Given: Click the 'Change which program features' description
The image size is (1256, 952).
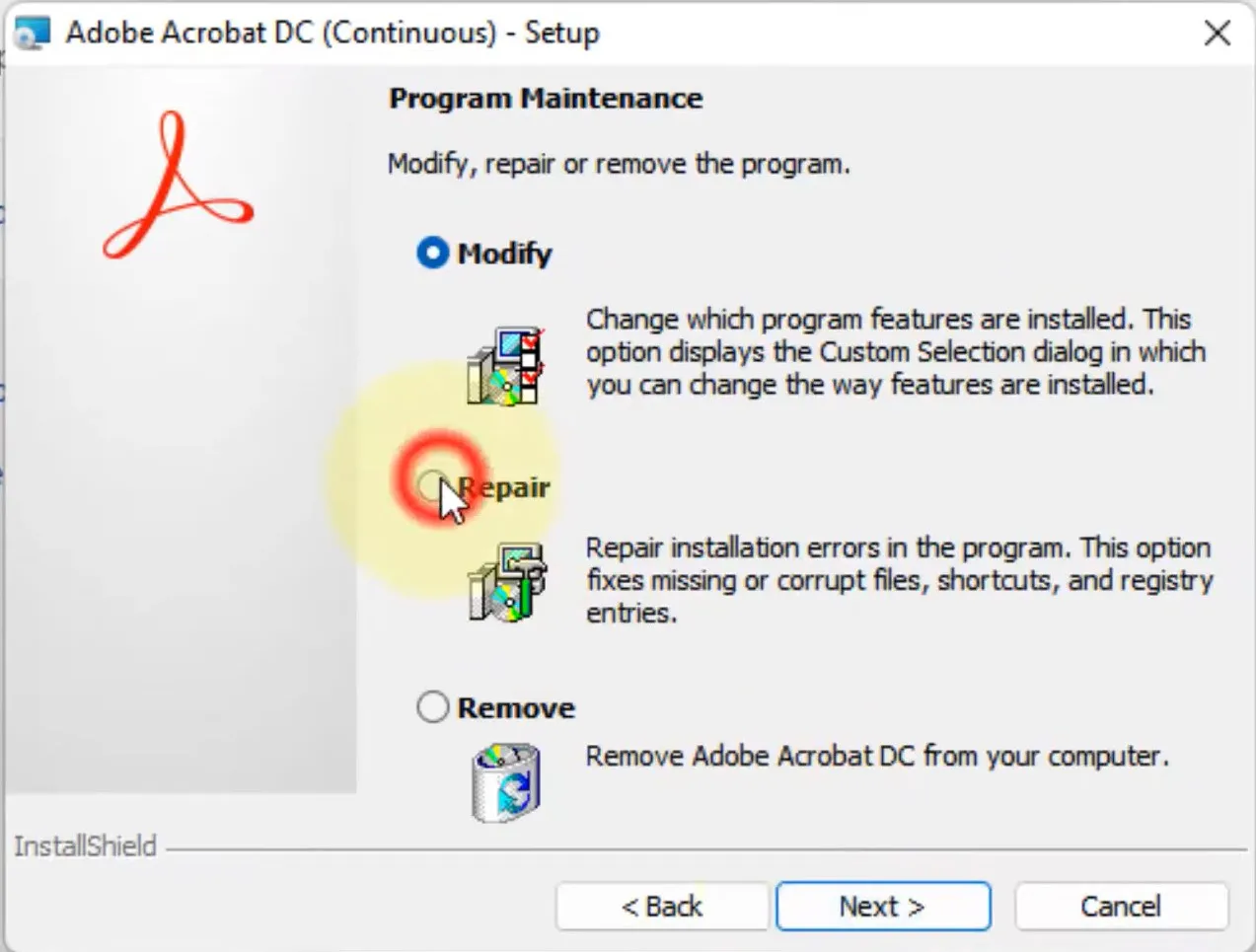Looking at the screenshot, I should [895, 352].
